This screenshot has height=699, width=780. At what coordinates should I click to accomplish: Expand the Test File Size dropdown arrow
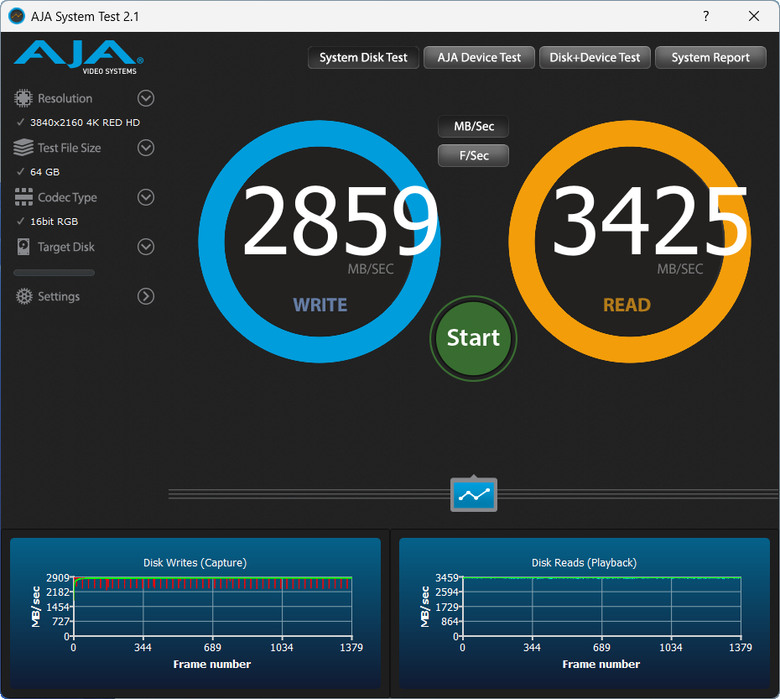(146, 148)
